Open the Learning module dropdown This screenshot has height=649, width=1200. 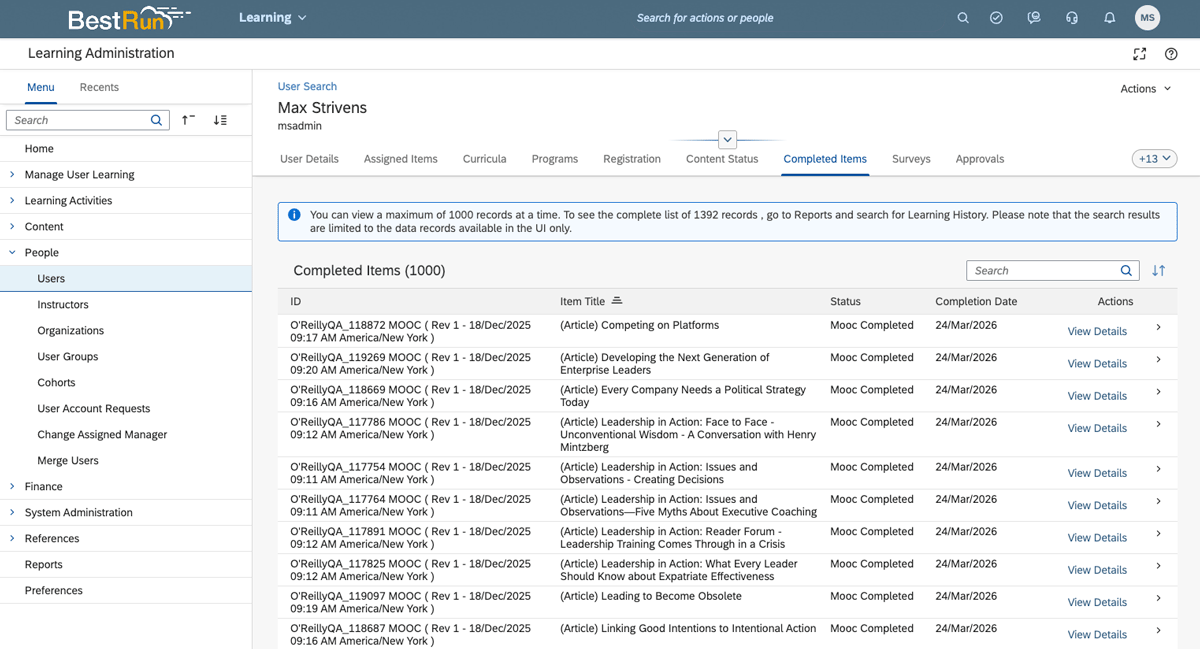click(x=273, y=18)
